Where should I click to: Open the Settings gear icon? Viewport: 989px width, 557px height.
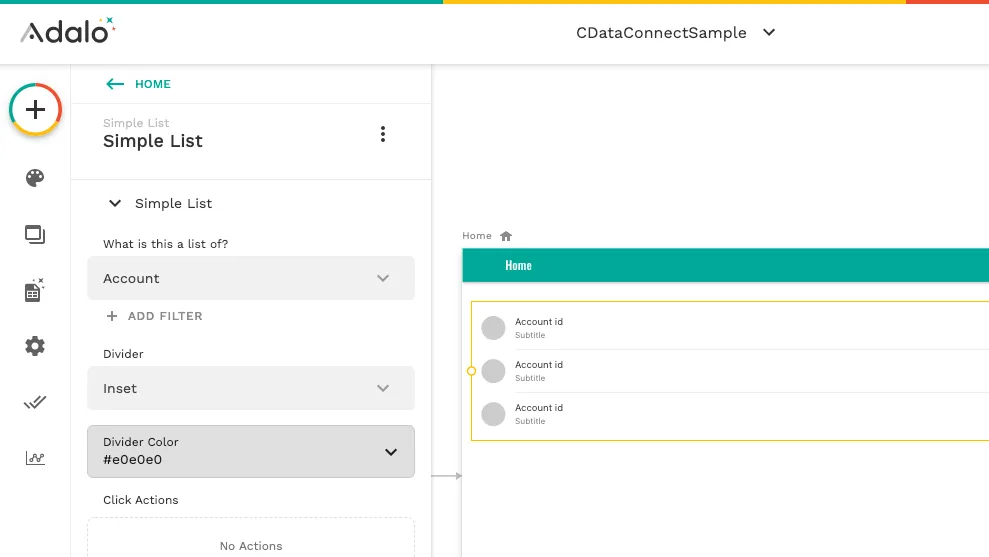coord(35,346)
